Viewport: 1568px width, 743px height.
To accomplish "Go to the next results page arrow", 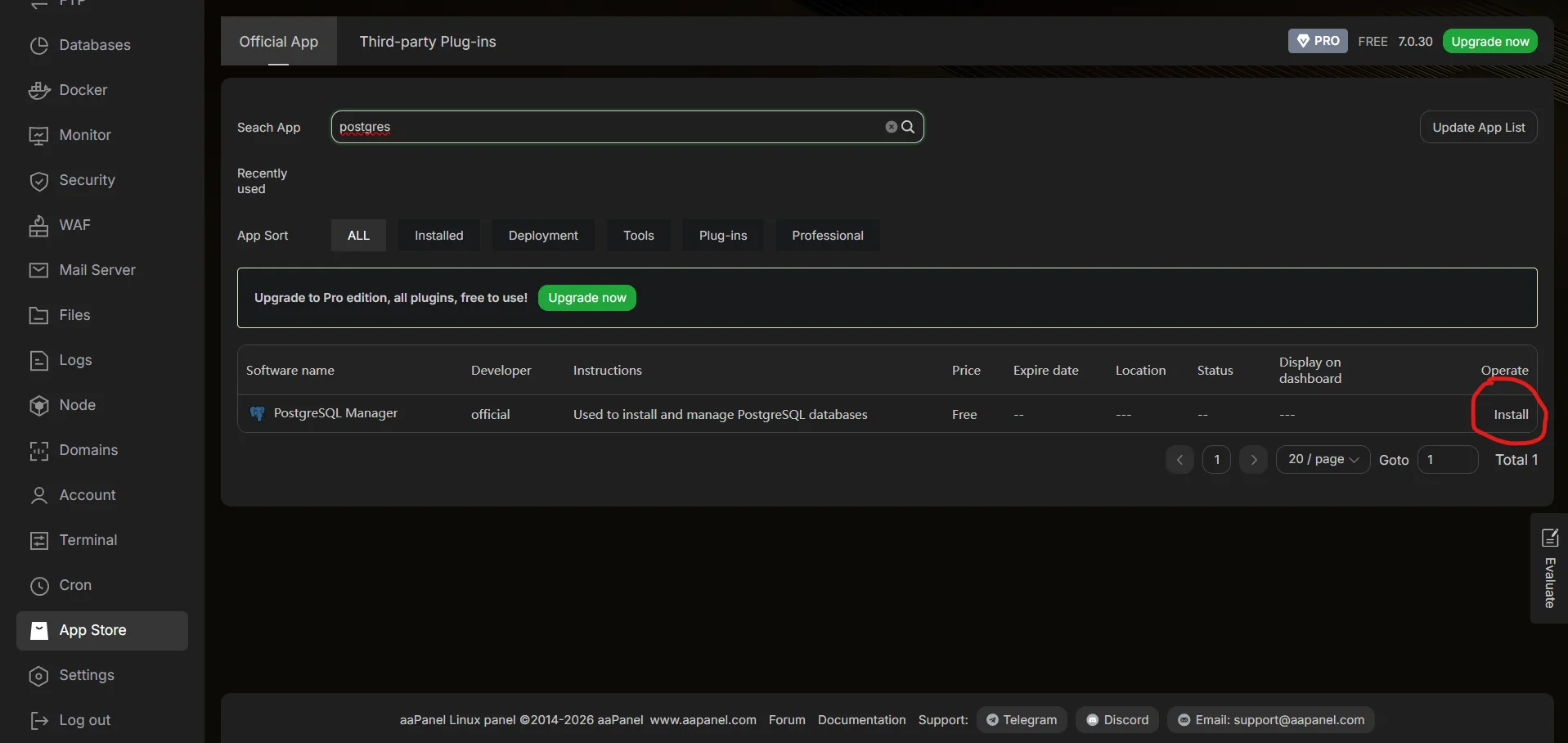I will pyautogui.click(x=1253, y=460).
